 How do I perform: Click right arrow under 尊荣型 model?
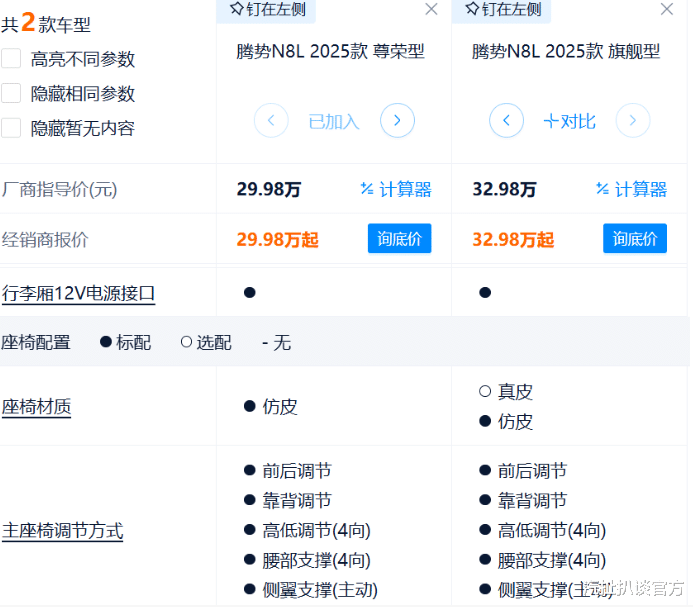397,120
